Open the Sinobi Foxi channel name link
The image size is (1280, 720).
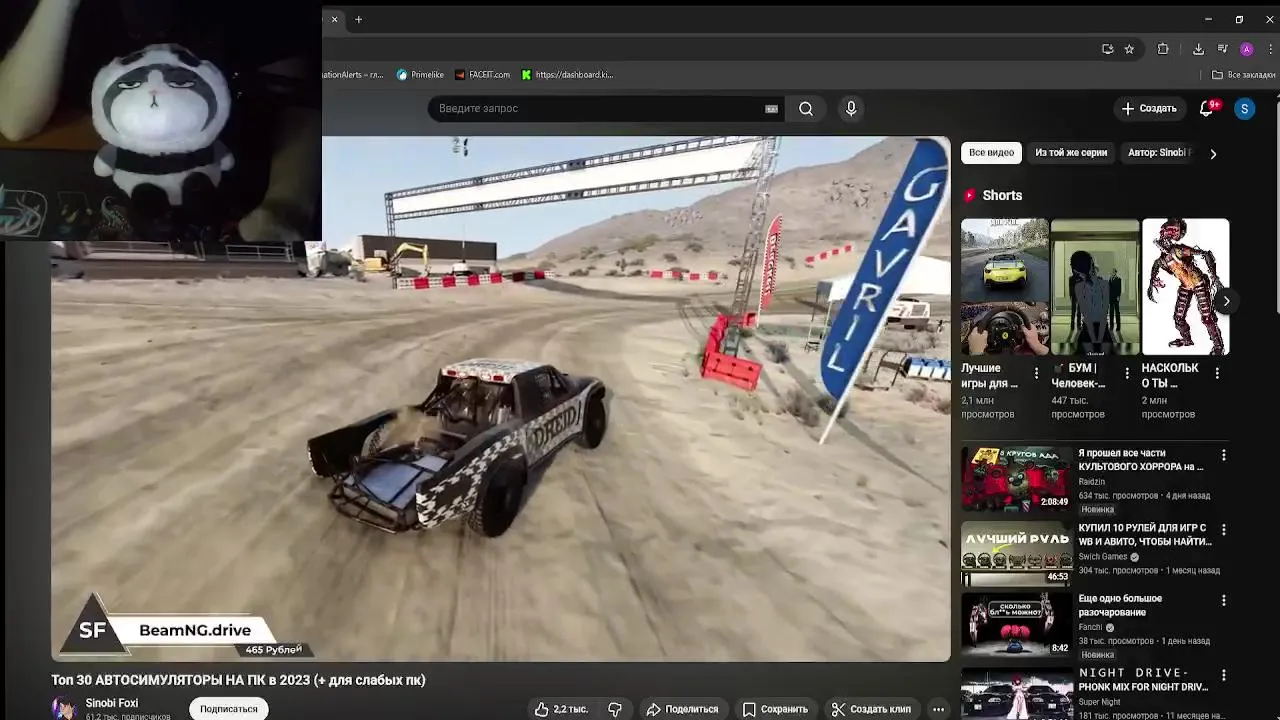[112, 703]
